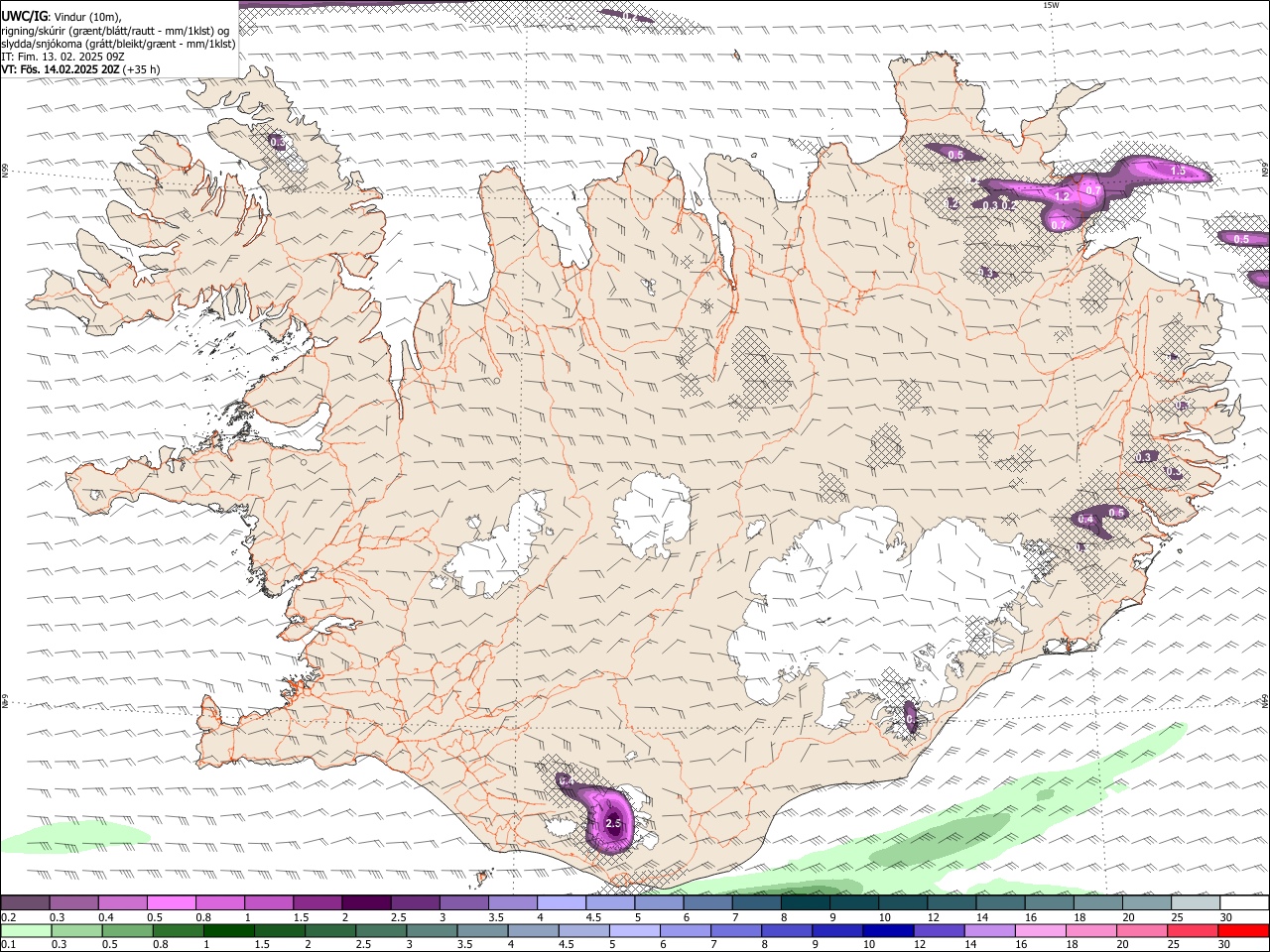Click the 0.5 value beside the 0.4 patch

coord(1116,513)
